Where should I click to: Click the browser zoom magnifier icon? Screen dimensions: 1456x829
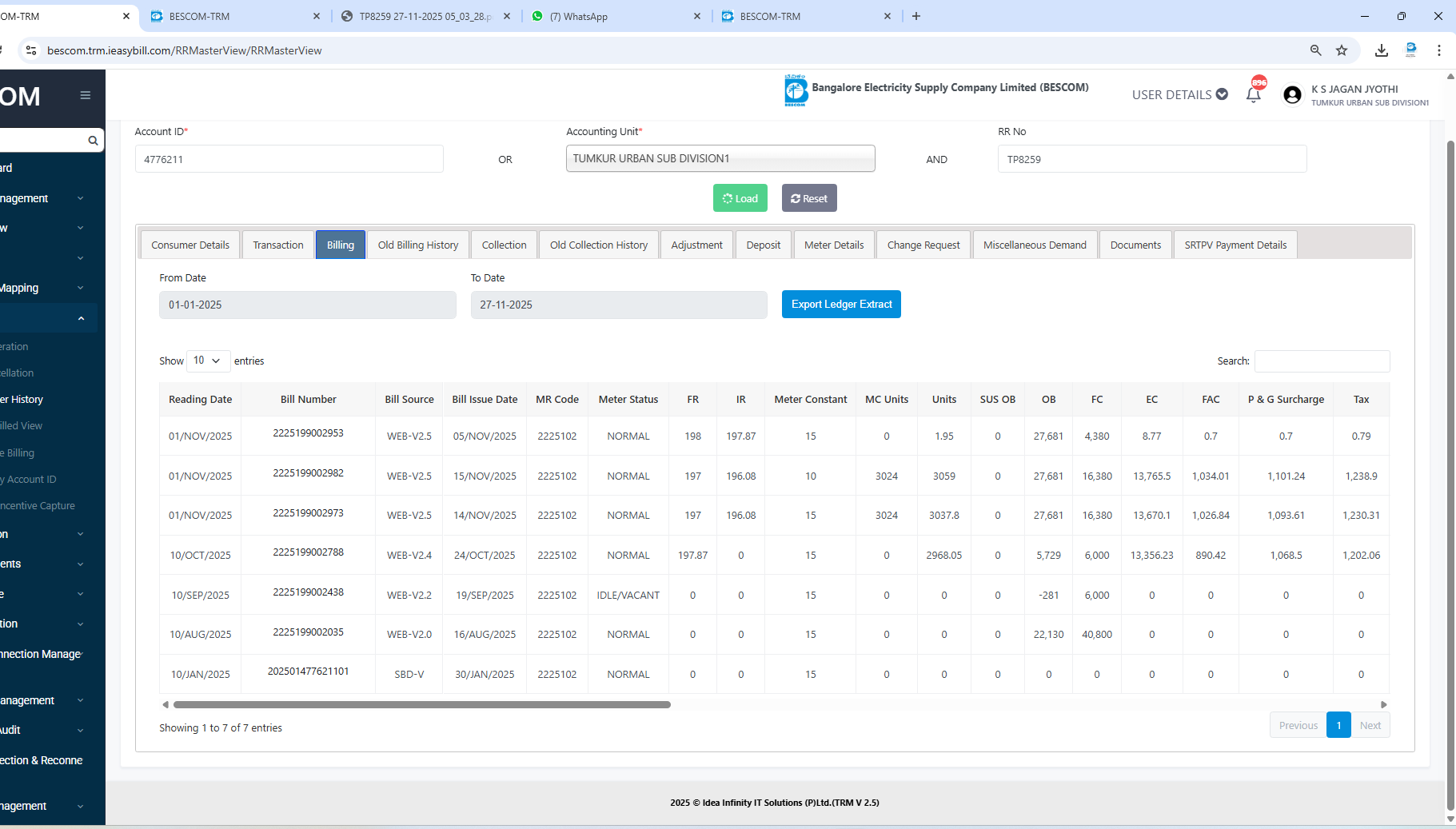pyautogui.click(x=1315, y=50)
